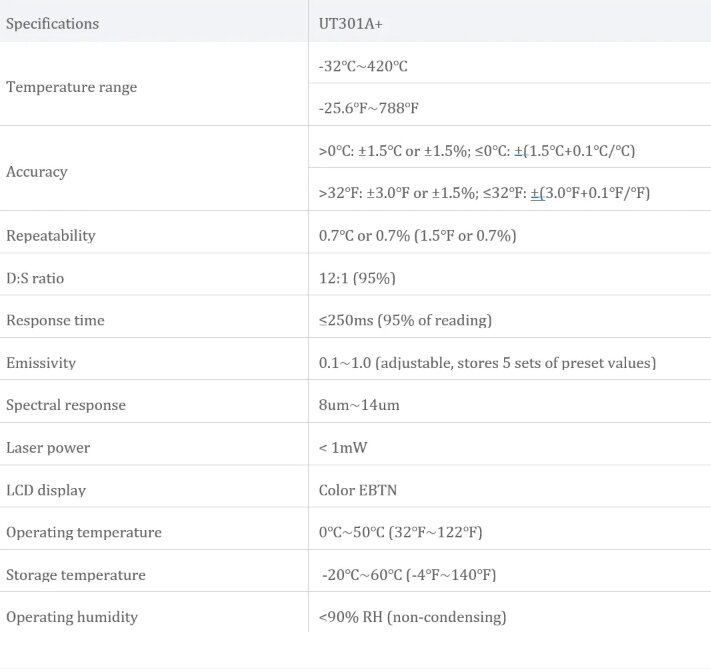The width and height of the screenshot is (711, 669).
Task: Click the UT301A+ column header
Action: pos(349,23)
